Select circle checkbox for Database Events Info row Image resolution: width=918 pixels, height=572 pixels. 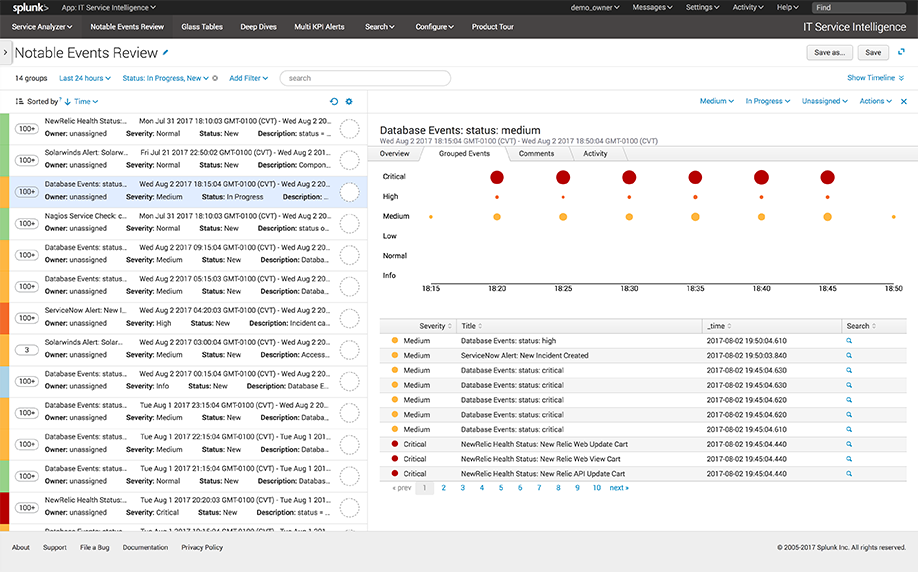click(x=350, y=382)
